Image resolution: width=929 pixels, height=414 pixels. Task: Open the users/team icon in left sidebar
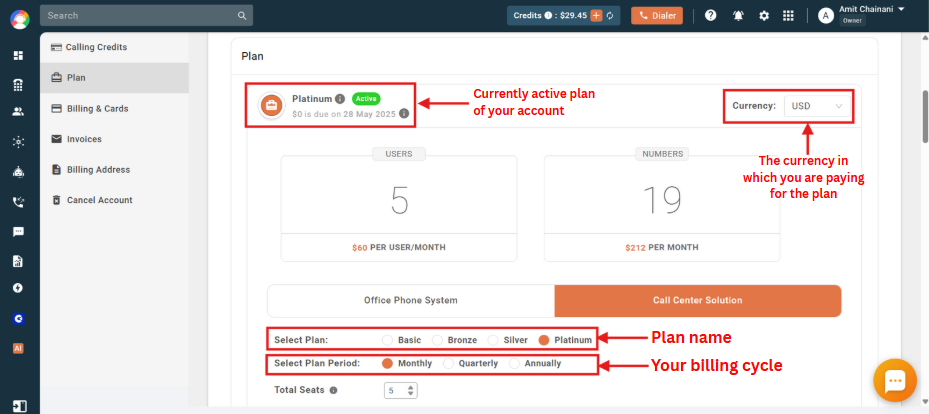[18, 111]
